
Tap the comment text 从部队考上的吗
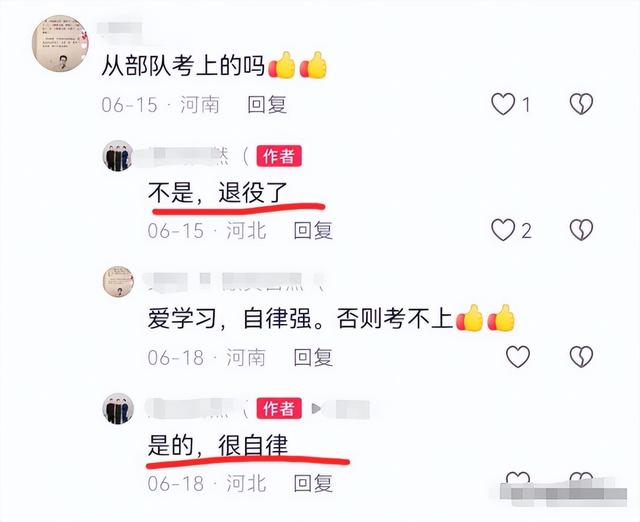pos(183,65)
